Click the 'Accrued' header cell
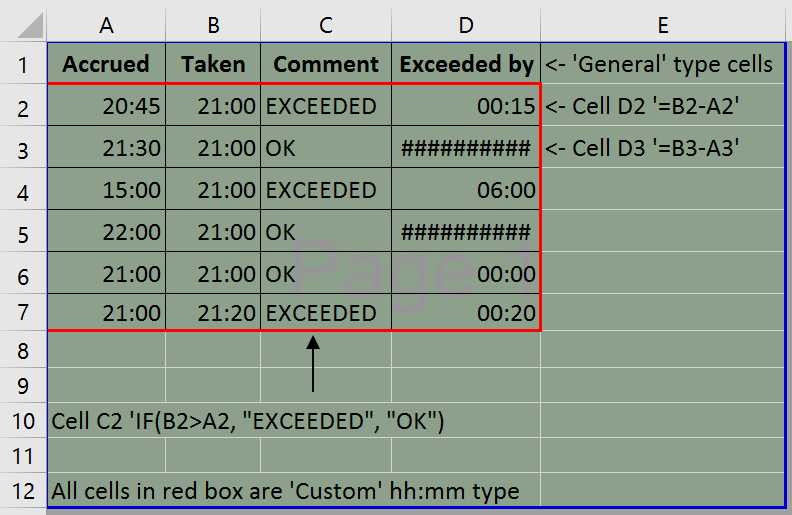Viewport: 792px width, 515px height. point(106,64)
